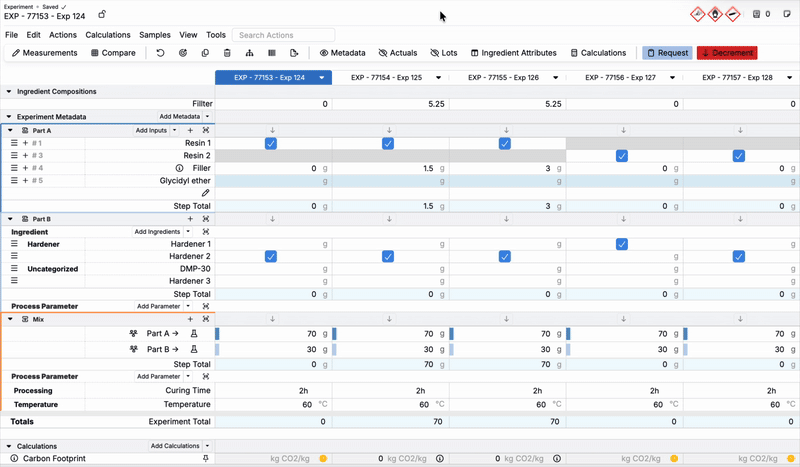Image resolution: width=800 pixels, height=467 pixels.
Task: Open the Add Inputs dropdown arrow
Action: tap(174, 131)
